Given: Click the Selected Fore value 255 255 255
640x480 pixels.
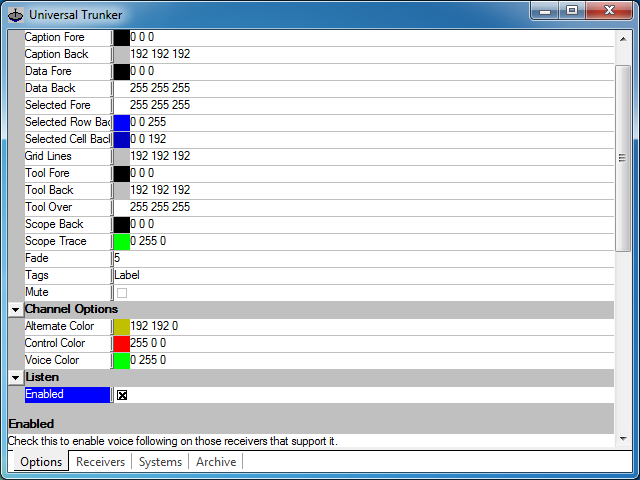Looking at the screenshot, I should pos(160,105).
